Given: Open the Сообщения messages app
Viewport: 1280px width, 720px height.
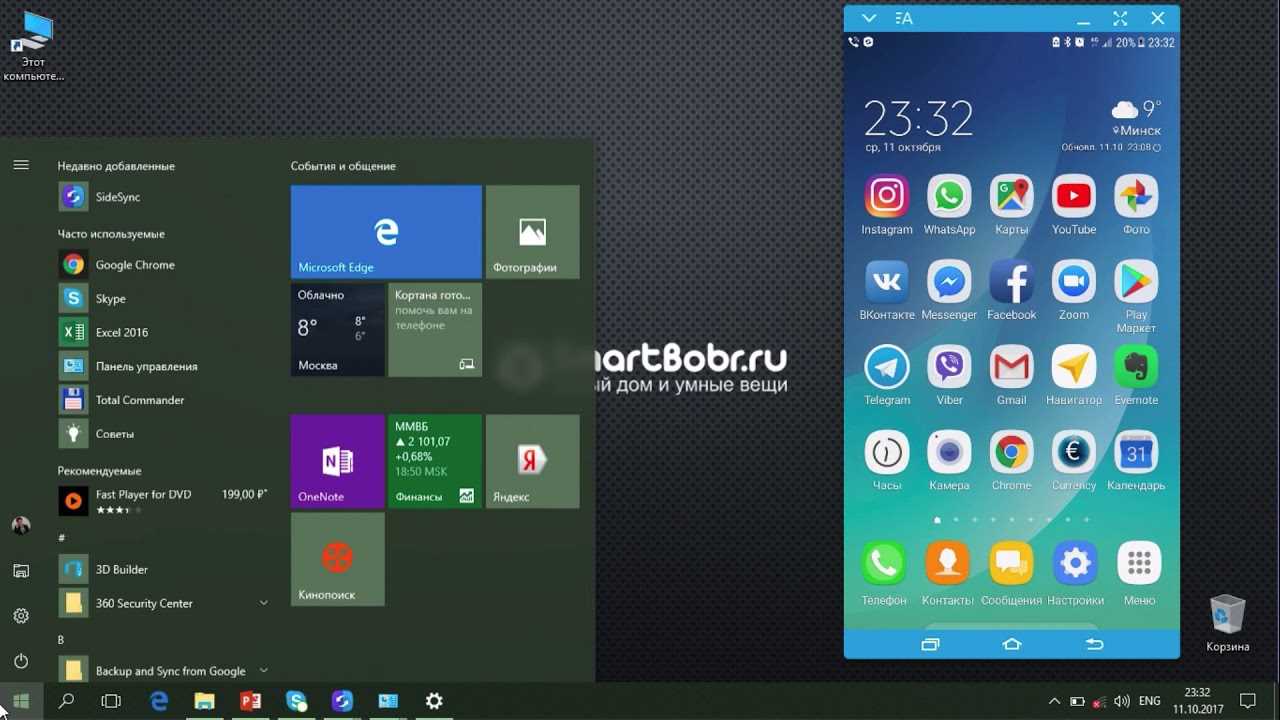Looking at the screenshot, I should click(1011, 564).
